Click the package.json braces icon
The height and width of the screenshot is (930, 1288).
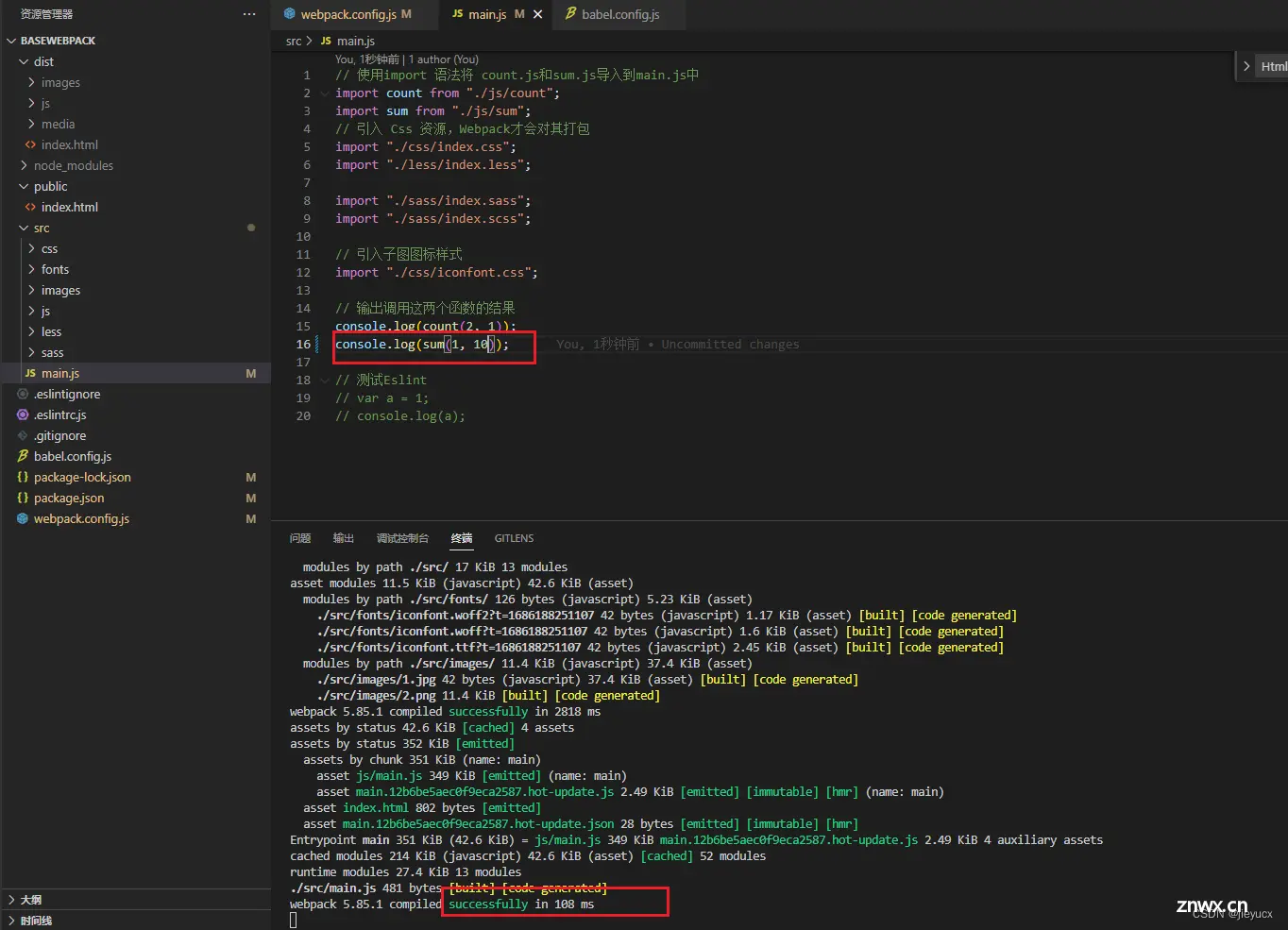coord(23,498)
